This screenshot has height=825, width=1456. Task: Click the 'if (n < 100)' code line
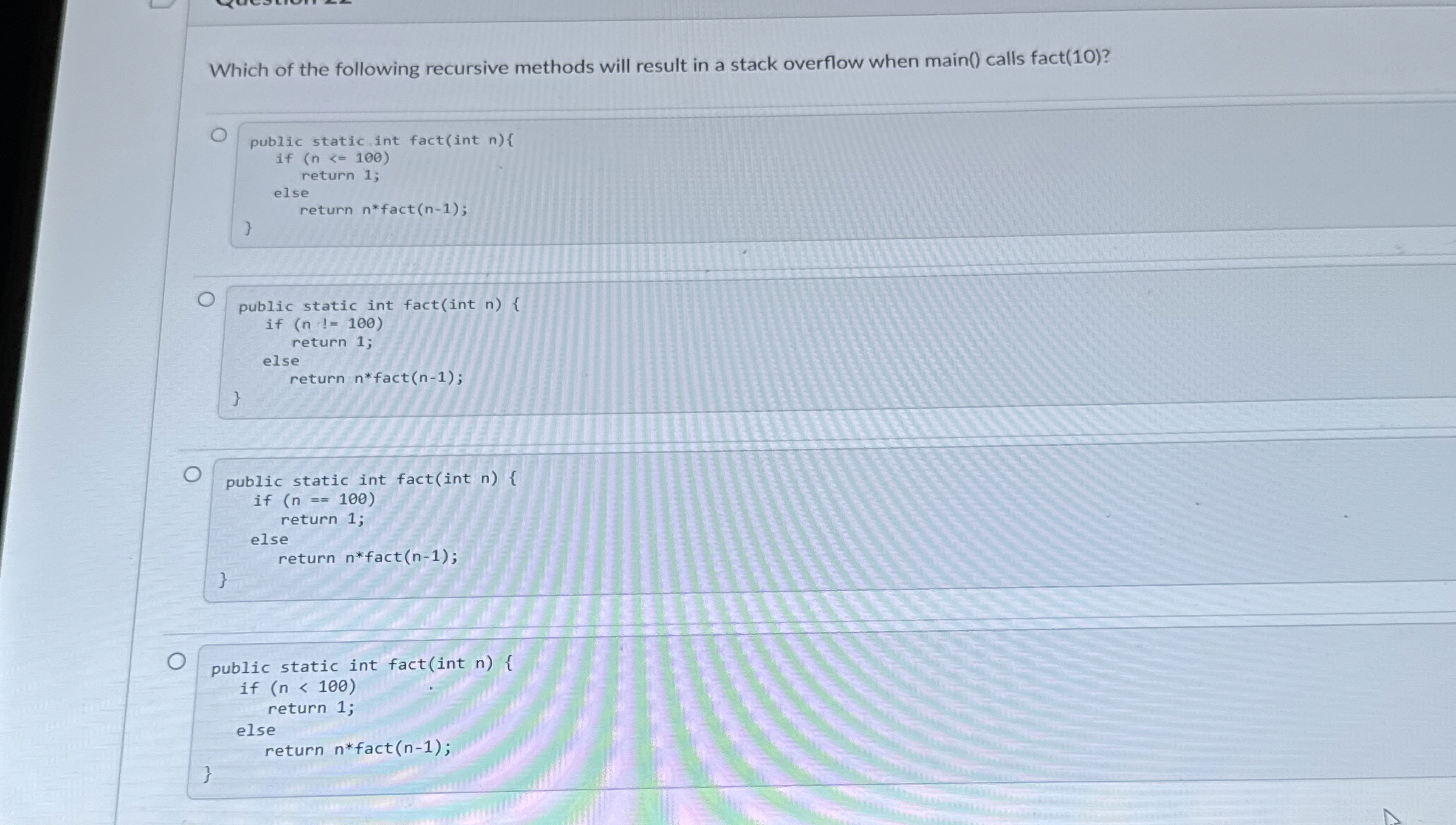[x=297, y=688]
